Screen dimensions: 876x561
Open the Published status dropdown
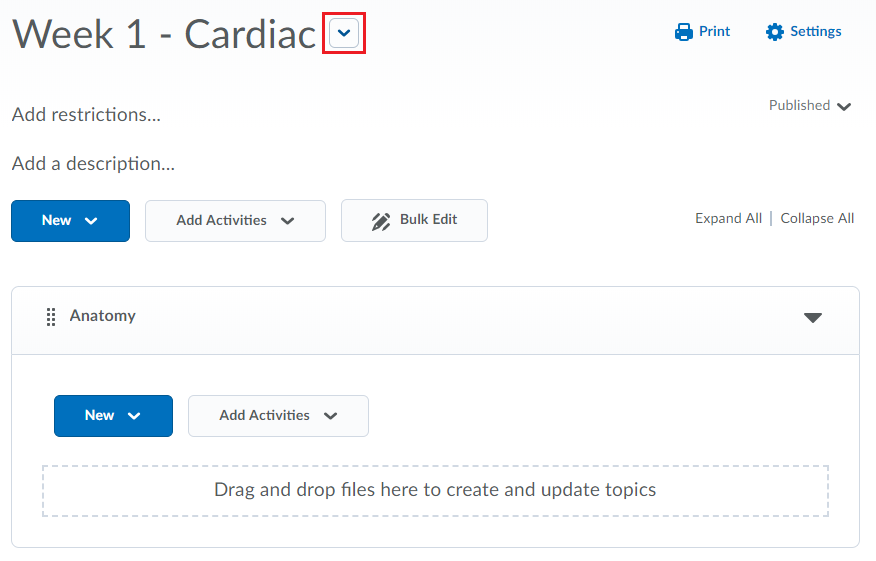point(810,106)
